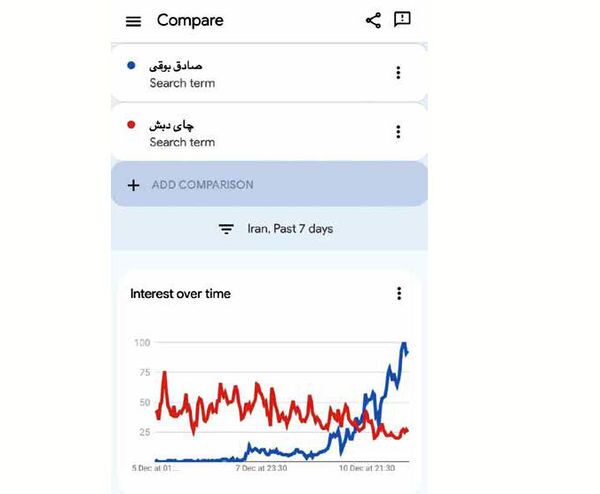Open the Iran, Past 7 days filter
Image resolution: width=600 pixels, height=494 pixels.
(290, 229)
